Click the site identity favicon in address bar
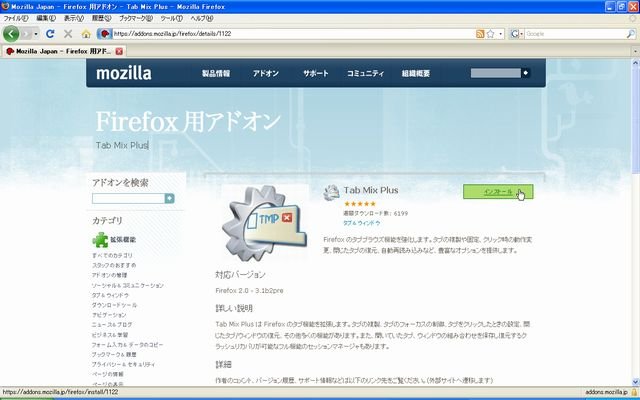Screen dimensions: 640x400 coord(104,34)
